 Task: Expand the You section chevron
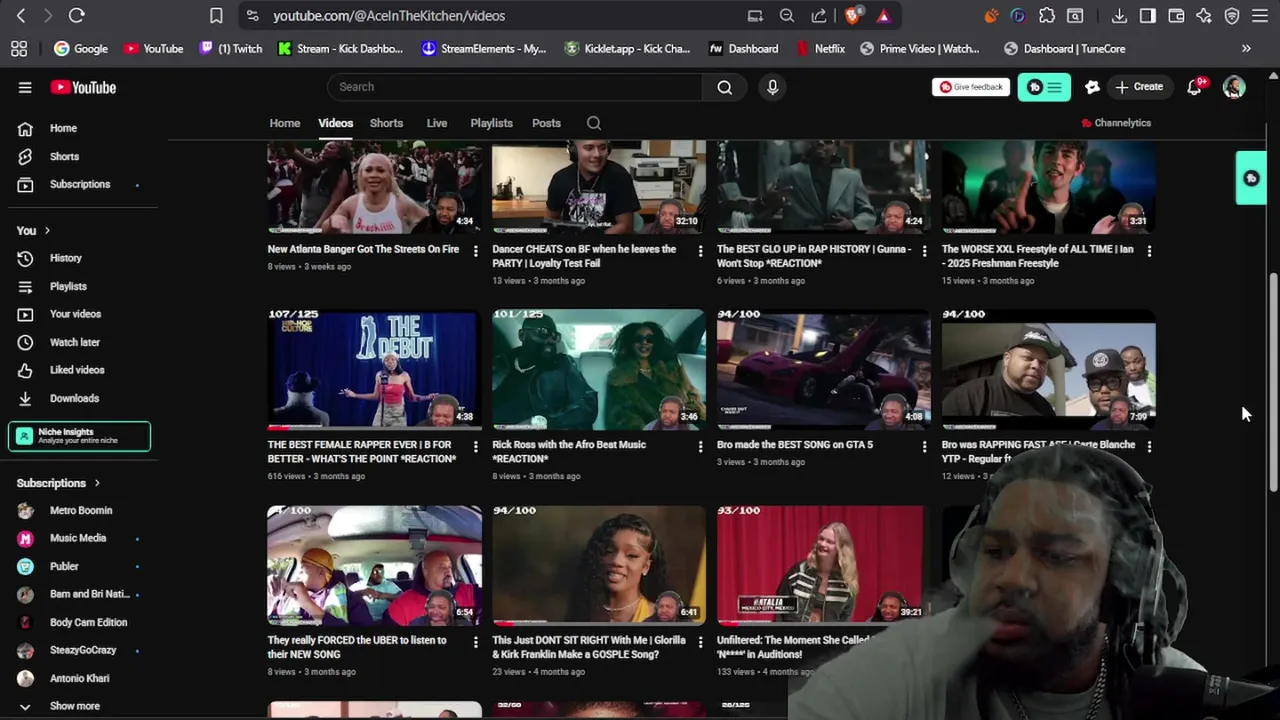46,231
